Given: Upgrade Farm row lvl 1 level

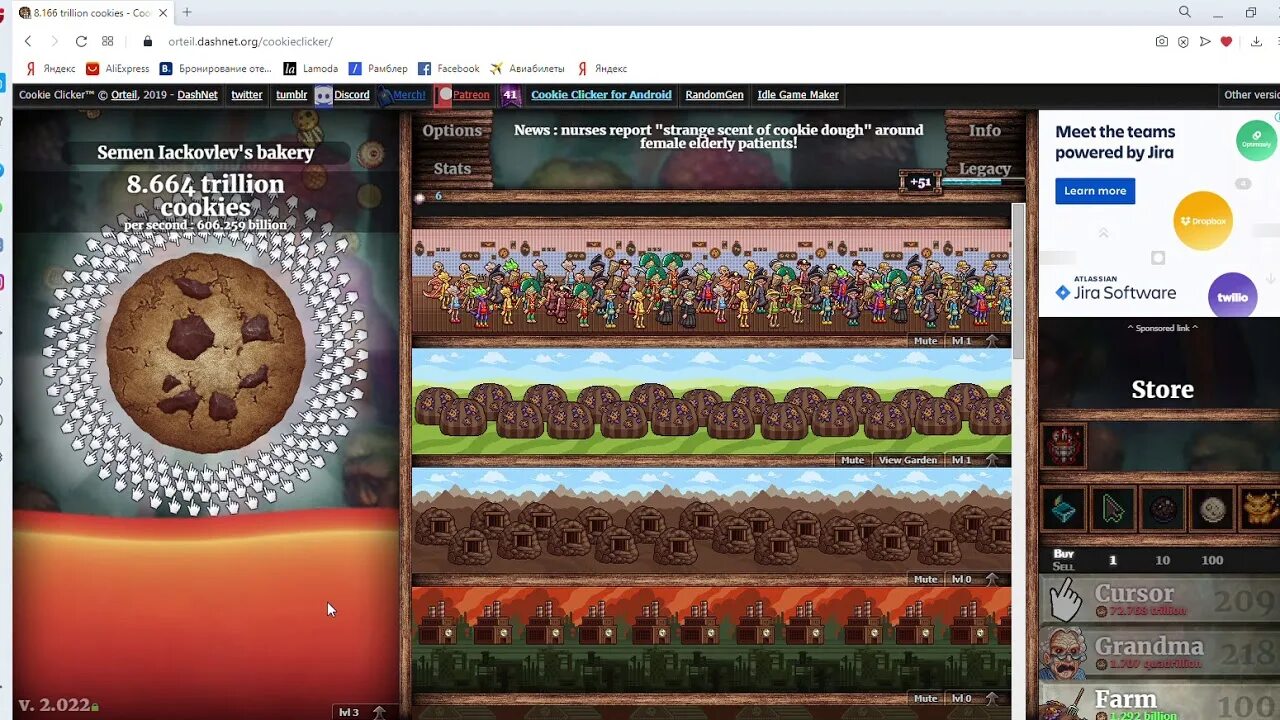Looking at the screenshot, I should click(x=975, y=460).
